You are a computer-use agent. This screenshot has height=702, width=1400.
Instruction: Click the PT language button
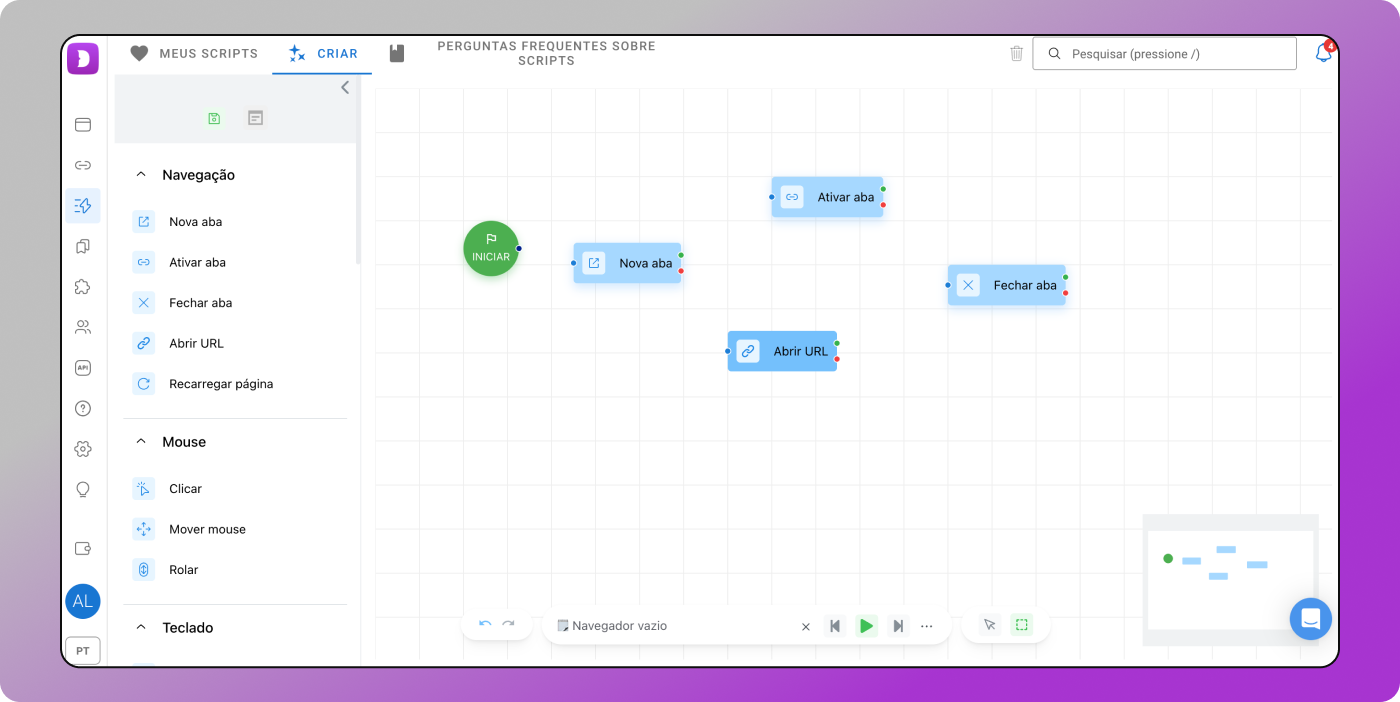pos(83,651)
